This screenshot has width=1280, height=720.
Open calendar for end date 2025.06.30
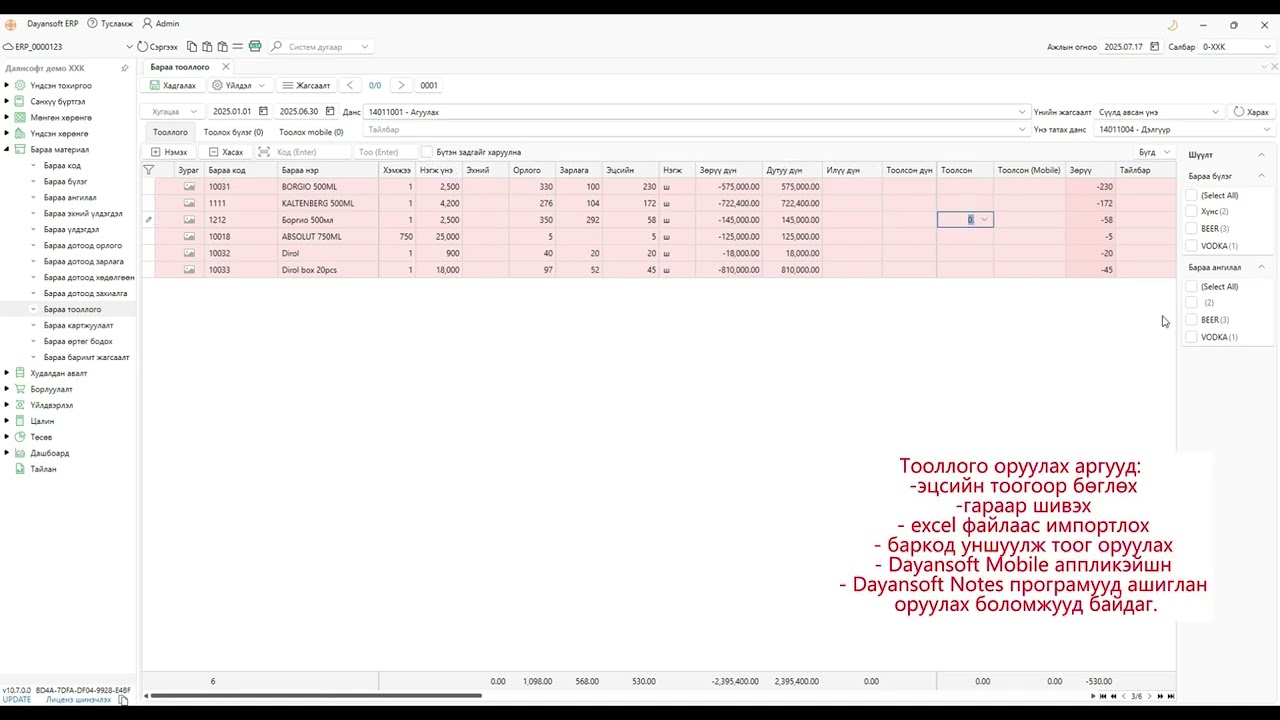[x=330, y=112]
